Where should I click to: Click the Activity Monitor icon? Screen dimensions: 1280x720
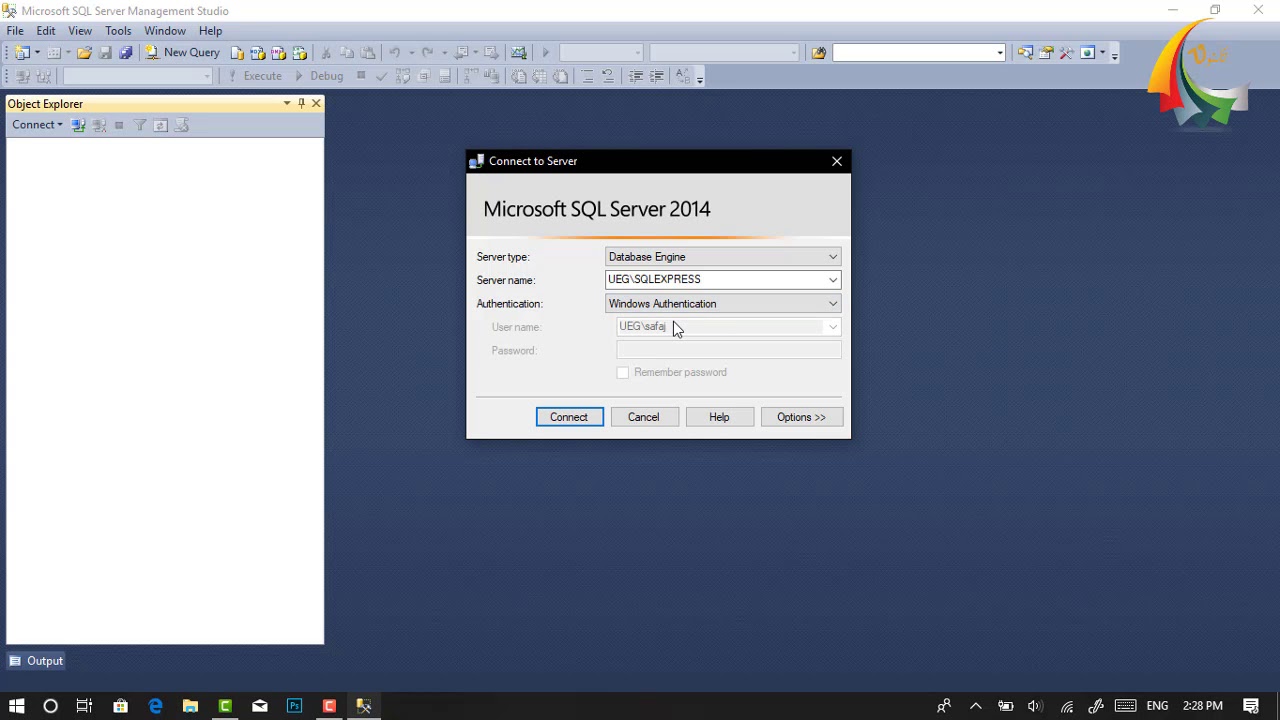tap(518, 53)
